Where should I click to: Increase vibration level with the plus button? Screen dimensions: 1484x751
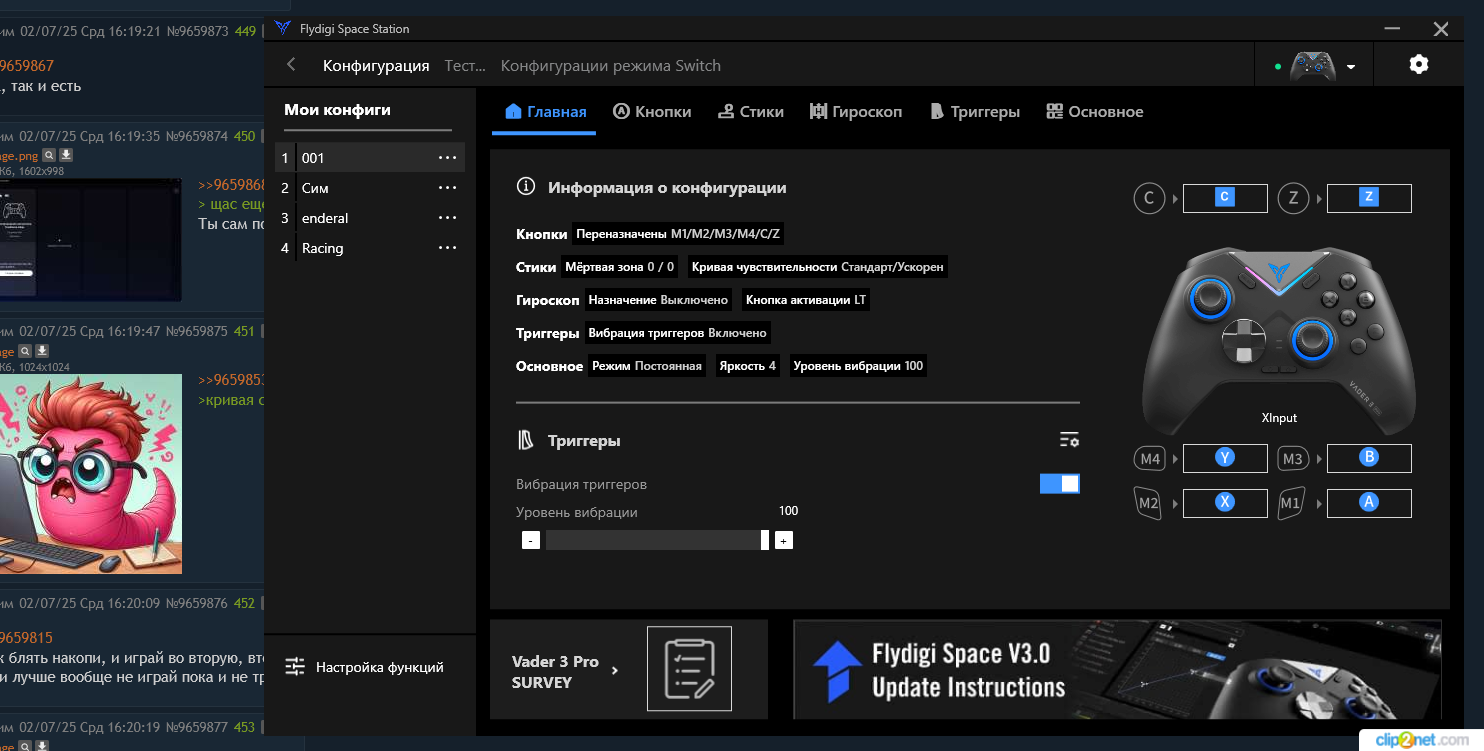tap(784, 540)
